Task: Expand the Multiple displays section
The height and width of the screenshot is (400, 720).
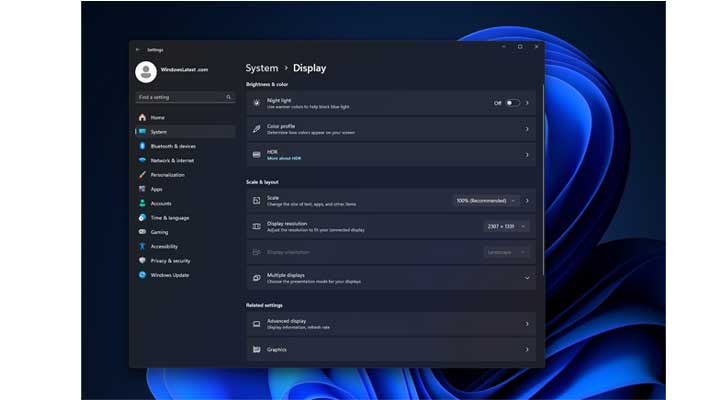Action: [x=527, y=278]
